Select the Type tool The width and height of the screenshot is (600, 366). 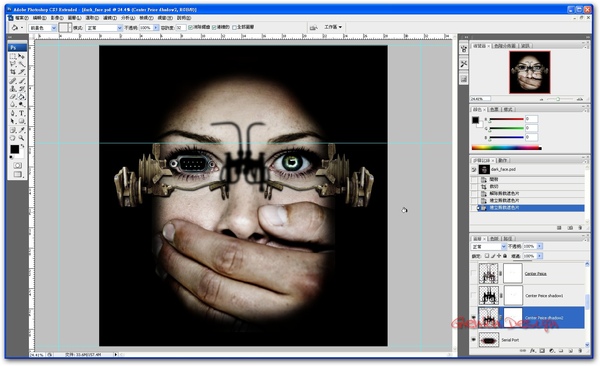(21, 113)
